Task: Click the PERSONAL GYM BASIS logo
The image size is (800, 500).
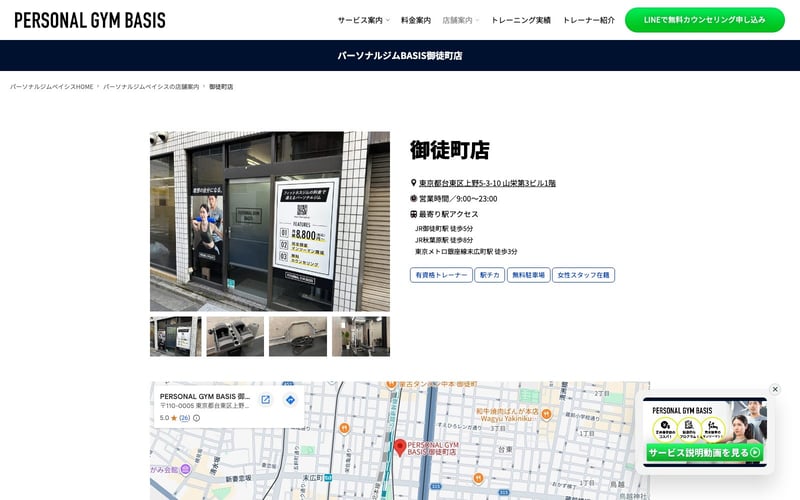Action: tap(90, 20)
